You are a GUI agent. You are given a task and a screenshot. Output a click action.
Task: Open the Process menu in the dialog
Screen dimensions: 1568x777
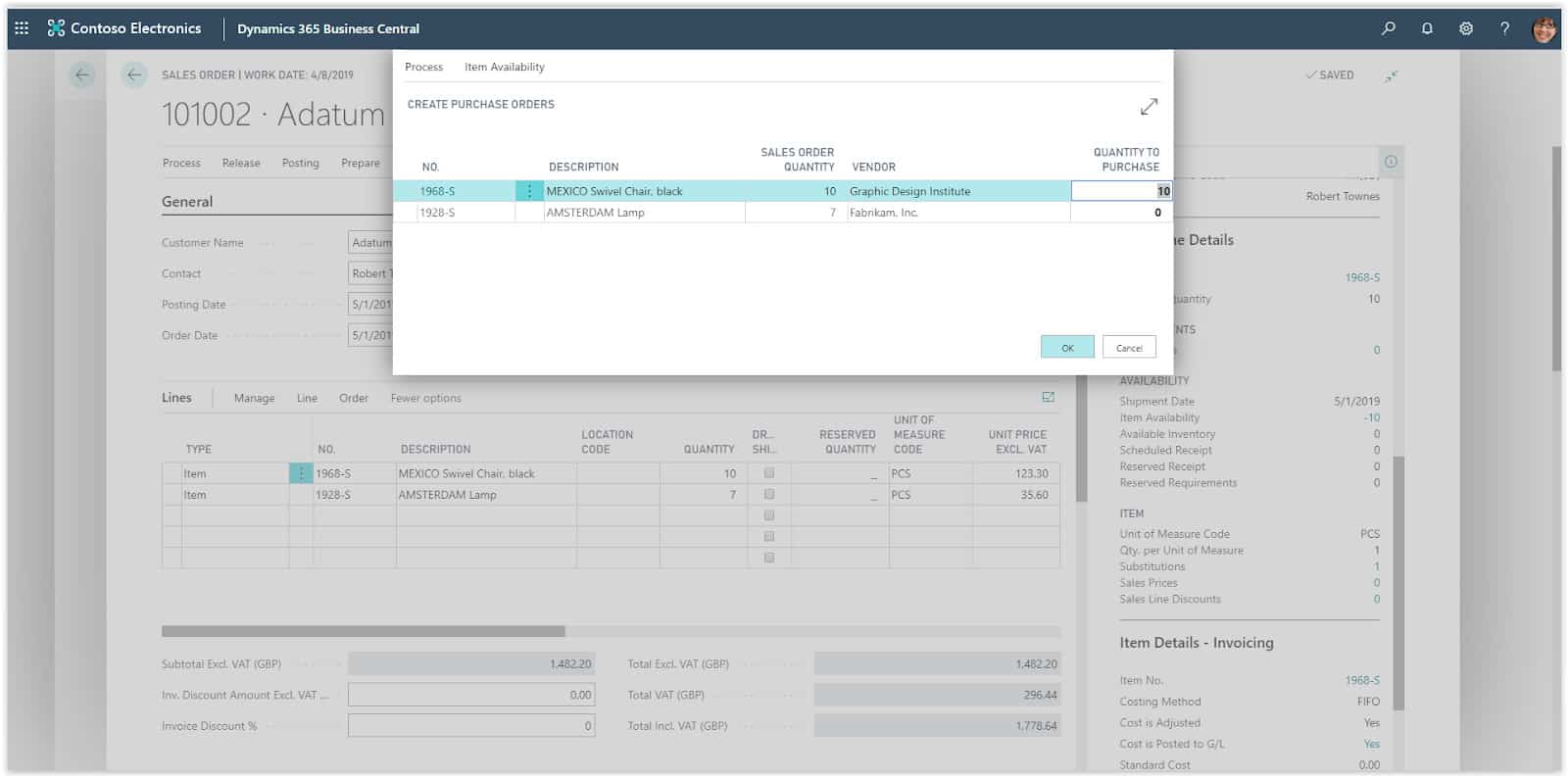pos(423,67)
